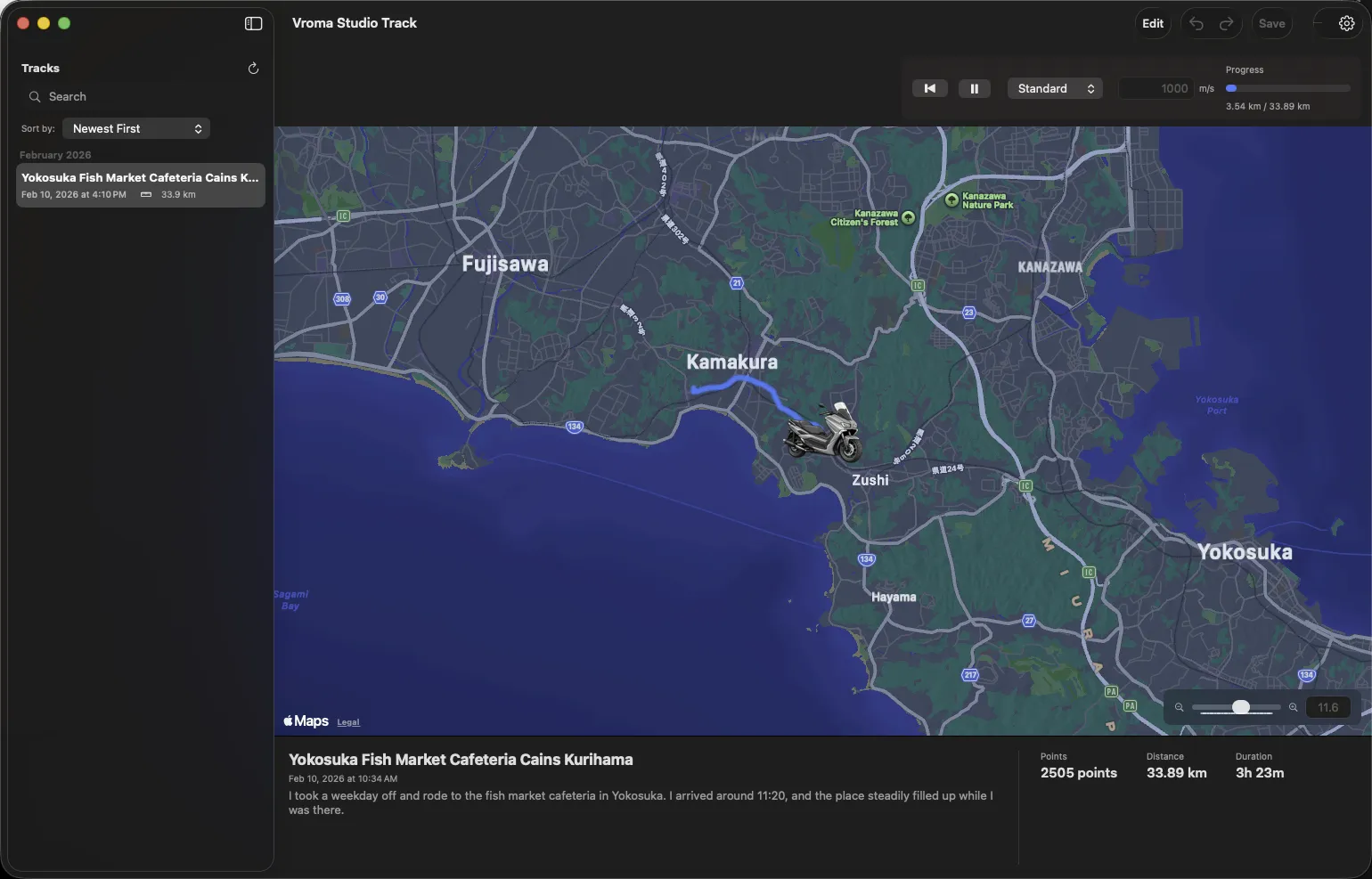Screen dimensions: 1372x879
Task: Open settings with the gear icon
Action: [x=1346, y=24]
